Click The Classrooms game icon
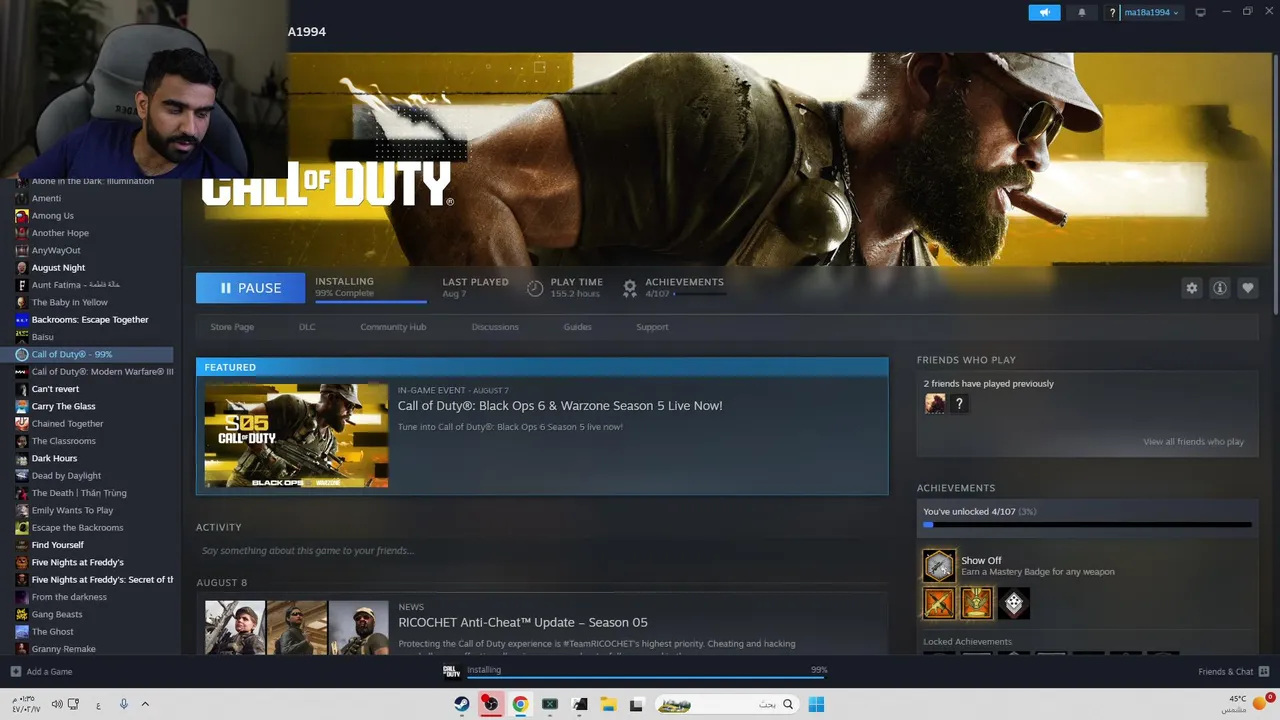Image resolution: width=1280 pixels, height=720 pixels. pos(22,441)
